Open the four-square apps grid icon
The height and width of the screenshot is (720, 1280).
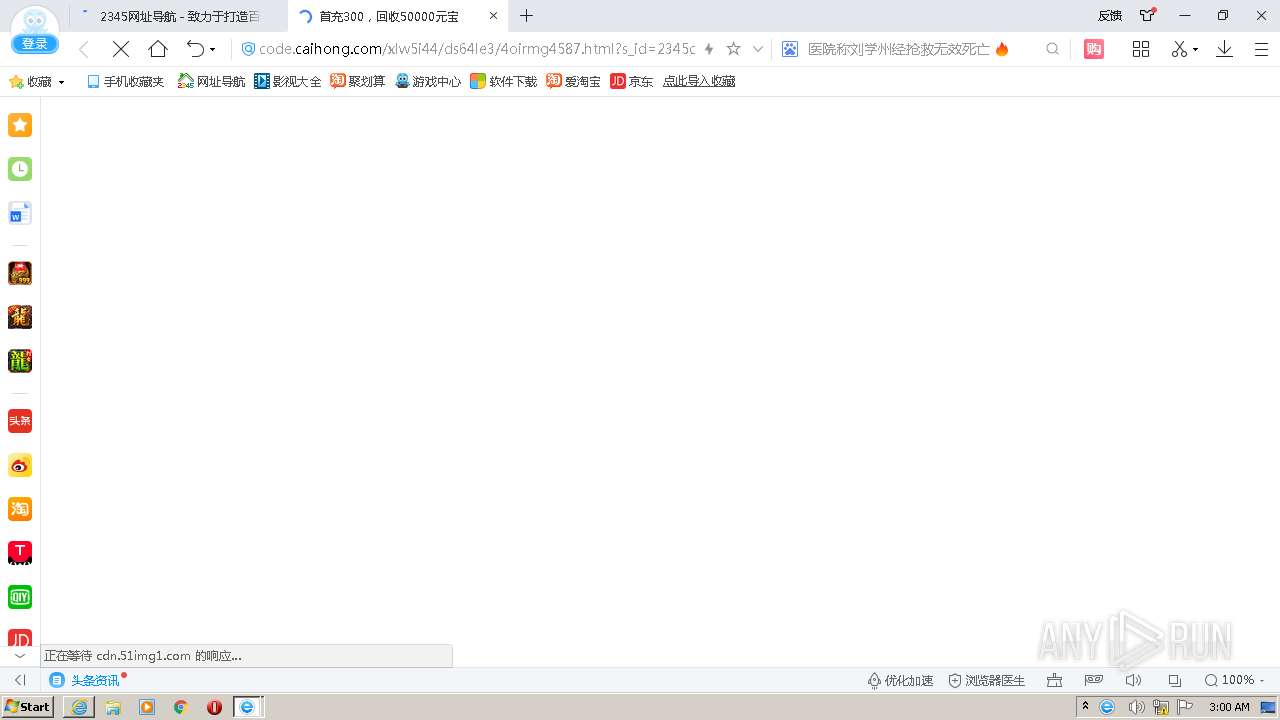[x=1141, y=49]
